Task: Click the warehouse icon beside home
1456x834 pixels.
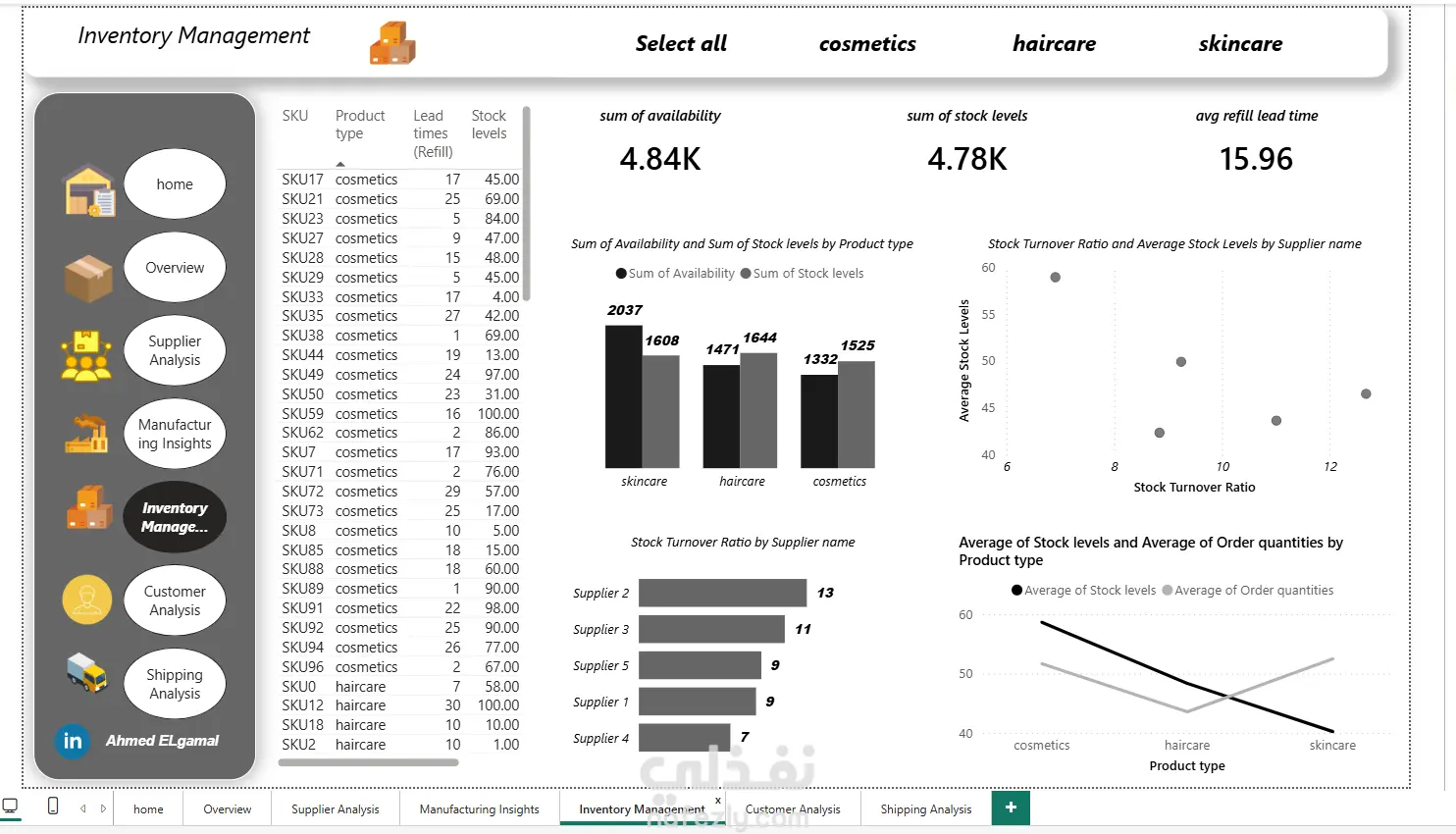Action: coord(89,188)
